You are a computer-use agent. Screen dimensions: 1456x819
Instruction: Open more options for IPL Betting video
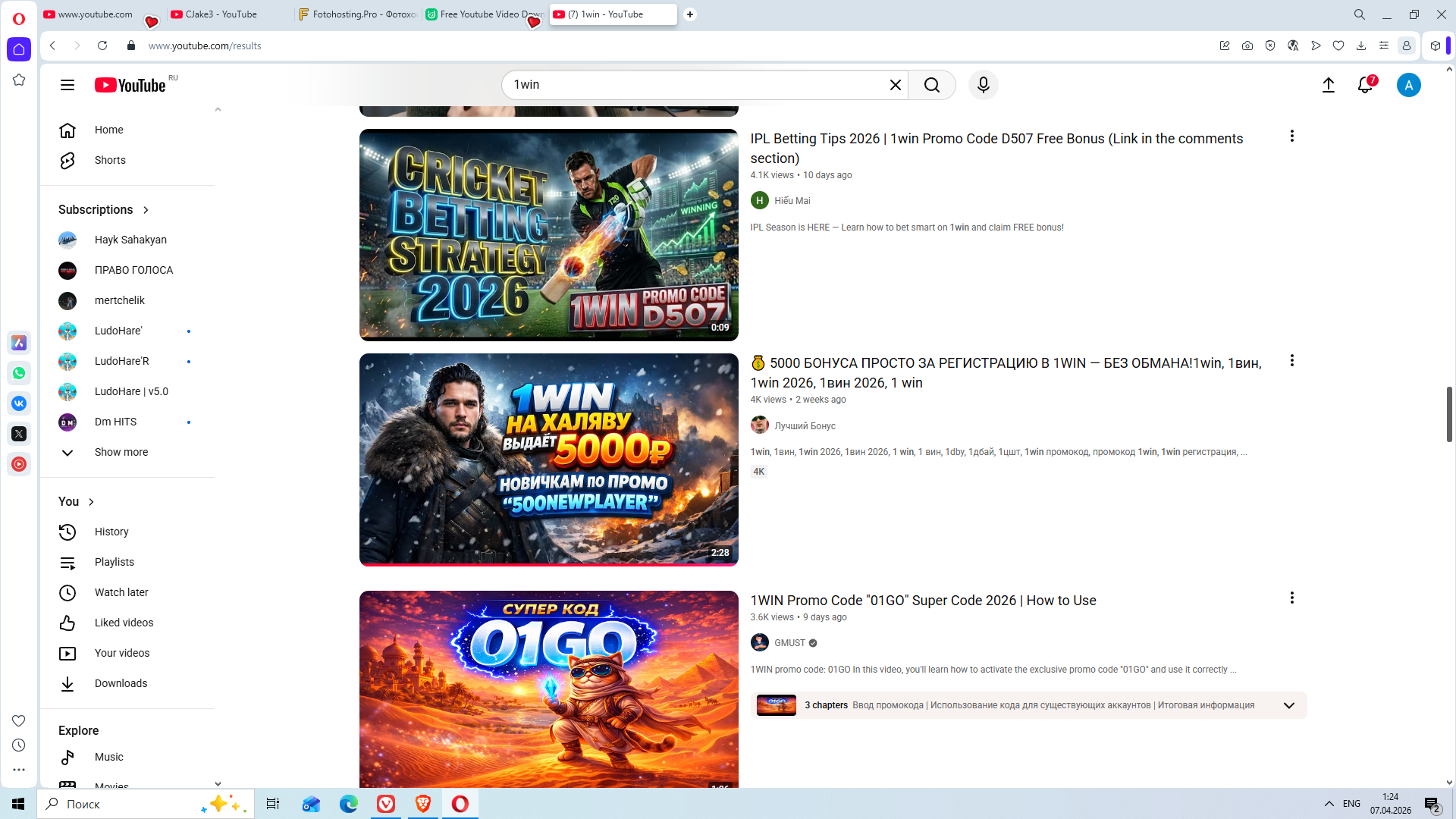1291,136
